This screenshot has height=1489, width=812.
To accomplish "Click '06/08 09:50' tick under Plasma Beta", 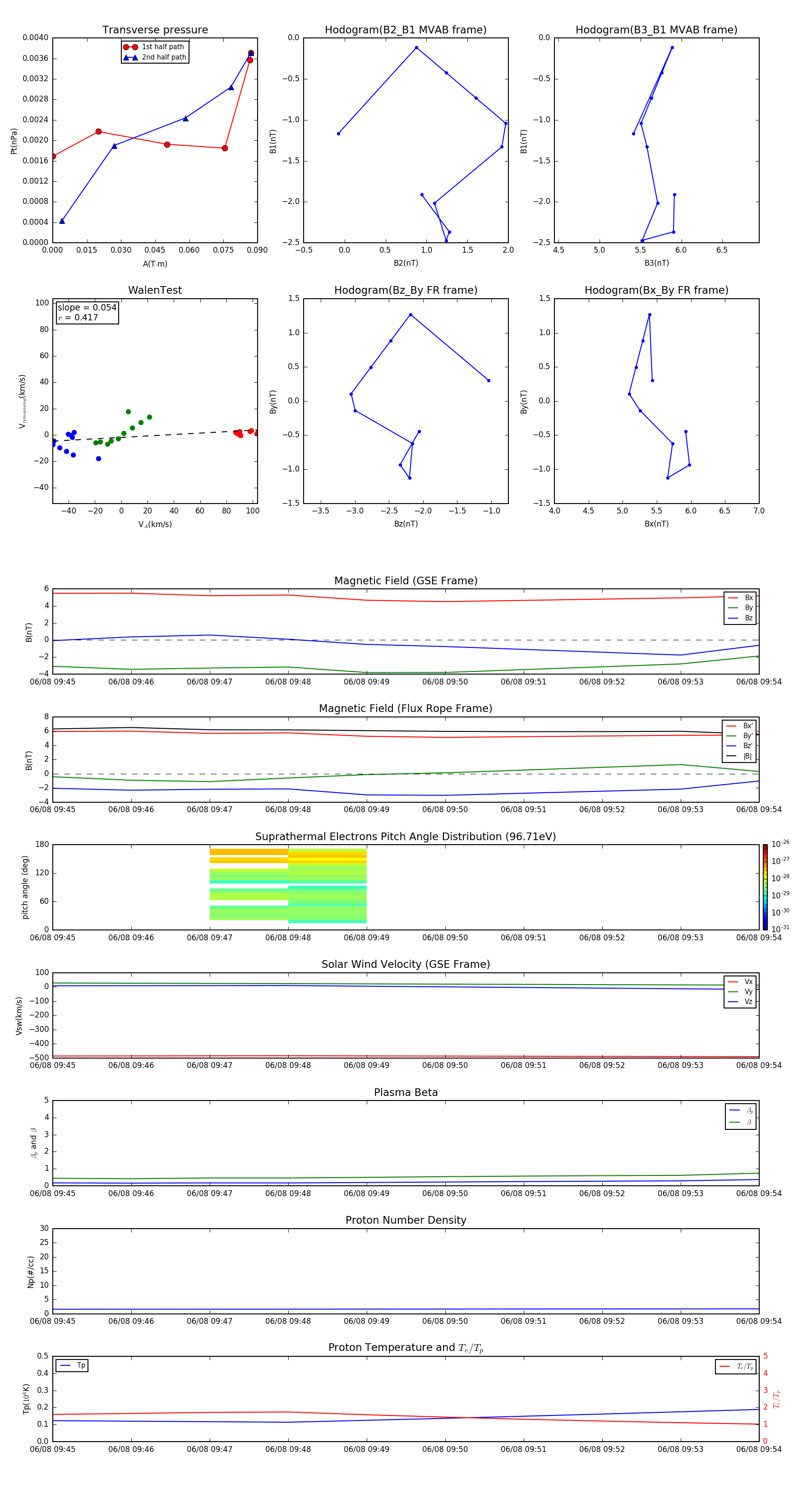I will pyautogui.click(x=445, y=1193).
